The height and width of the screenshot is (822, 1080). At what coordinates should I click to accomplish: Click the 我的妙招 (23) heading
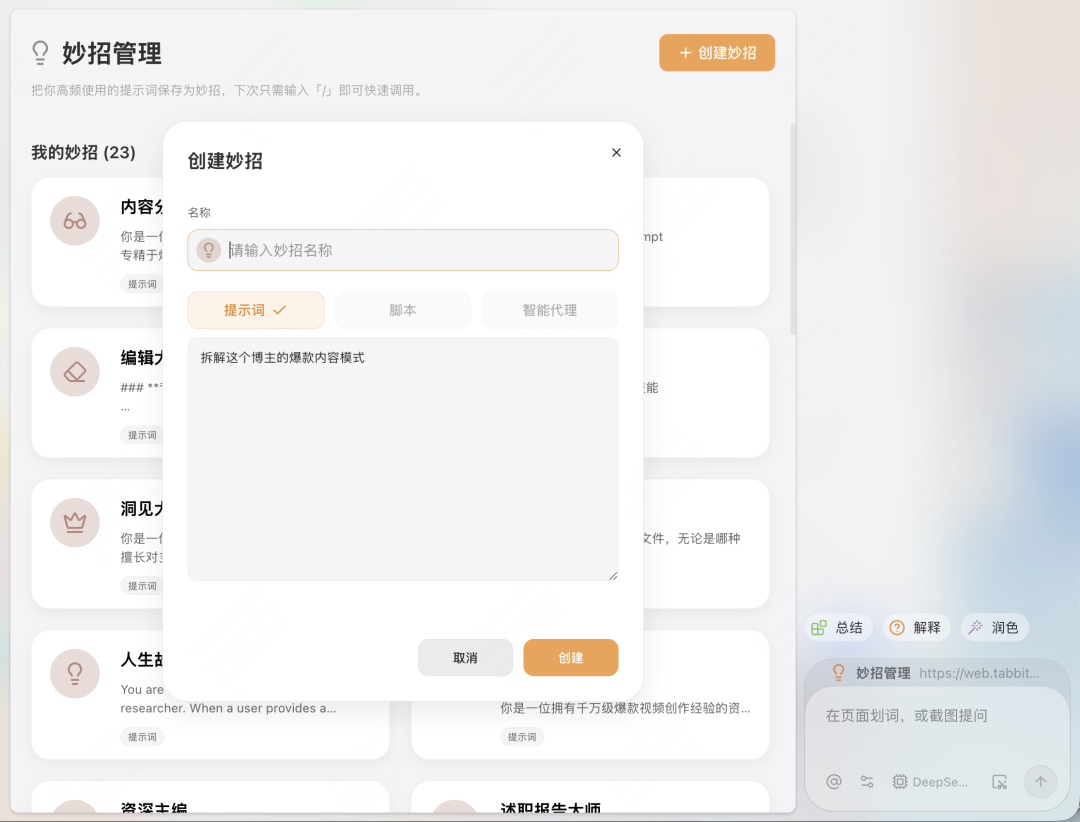click(83, 152)
